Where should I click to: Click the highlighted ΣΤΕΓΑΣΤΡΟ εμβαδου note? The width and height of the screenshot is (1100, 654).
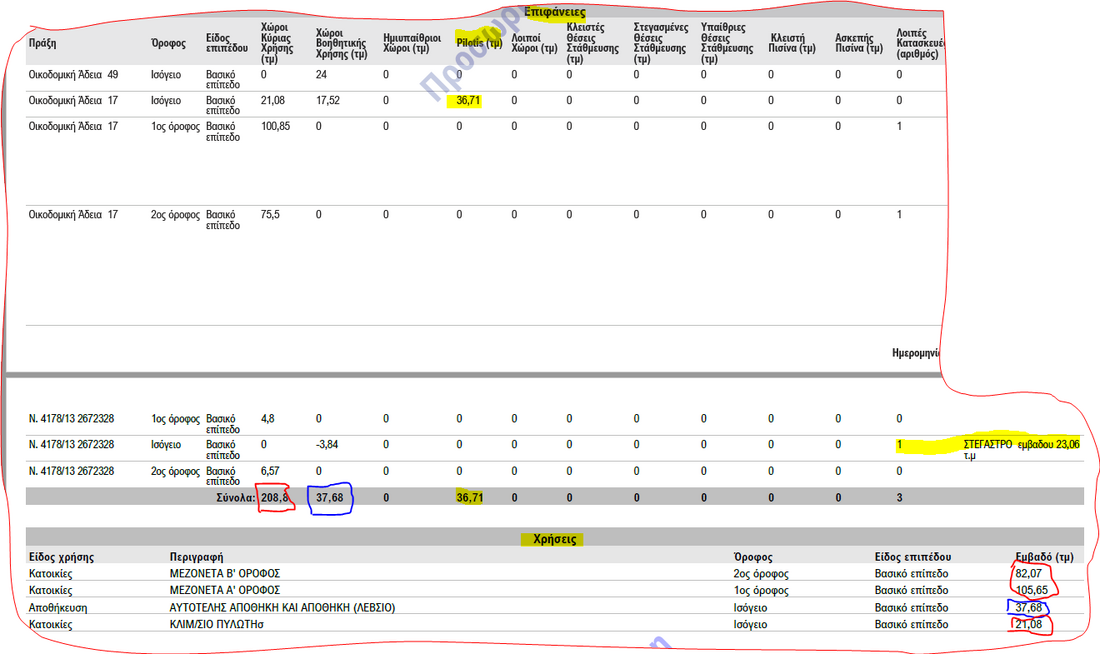(1020, 445)
